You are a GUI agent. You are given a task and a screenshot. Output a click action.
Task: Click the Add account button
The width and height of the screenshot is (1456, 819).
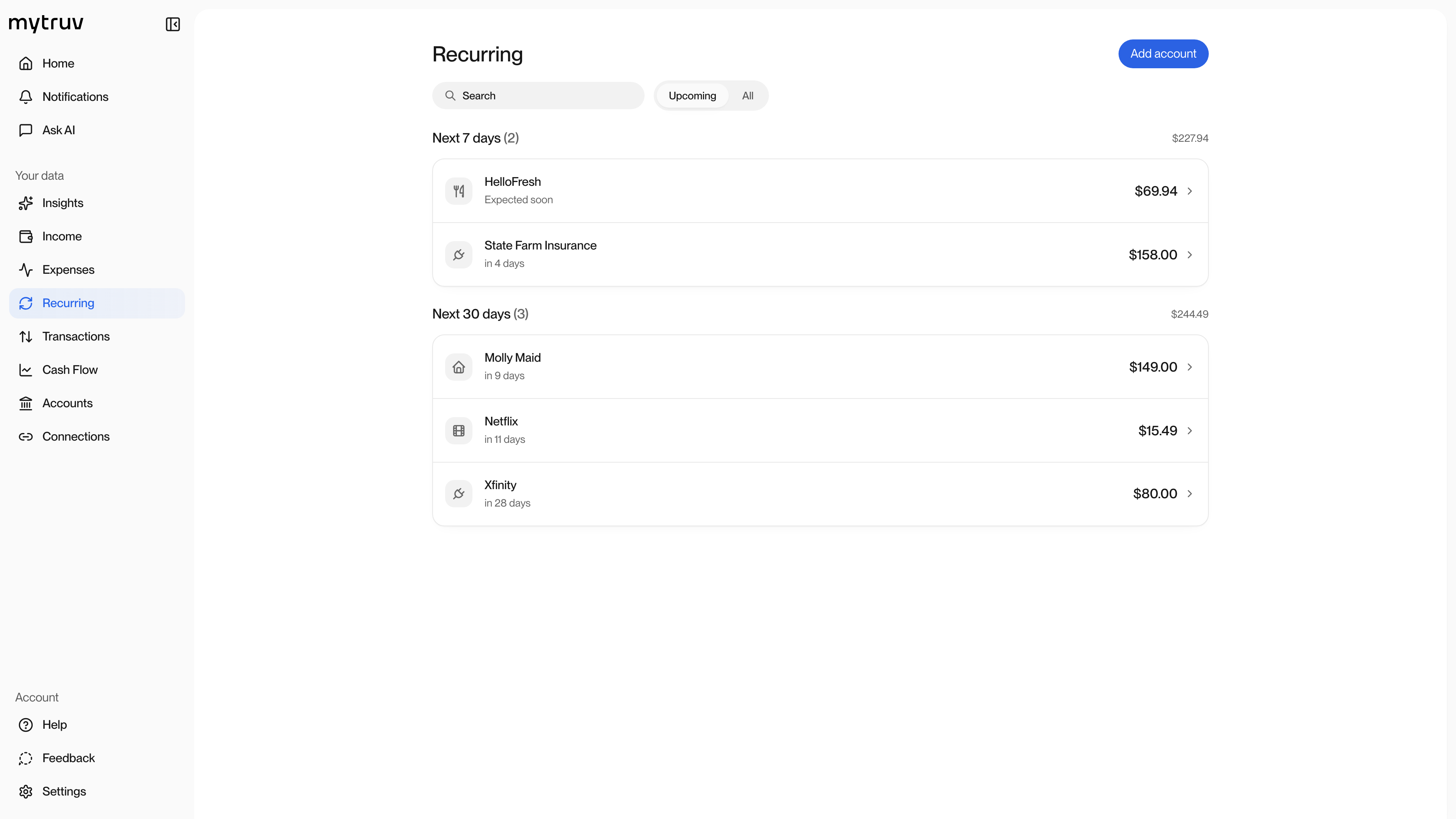coord(1163,54)
